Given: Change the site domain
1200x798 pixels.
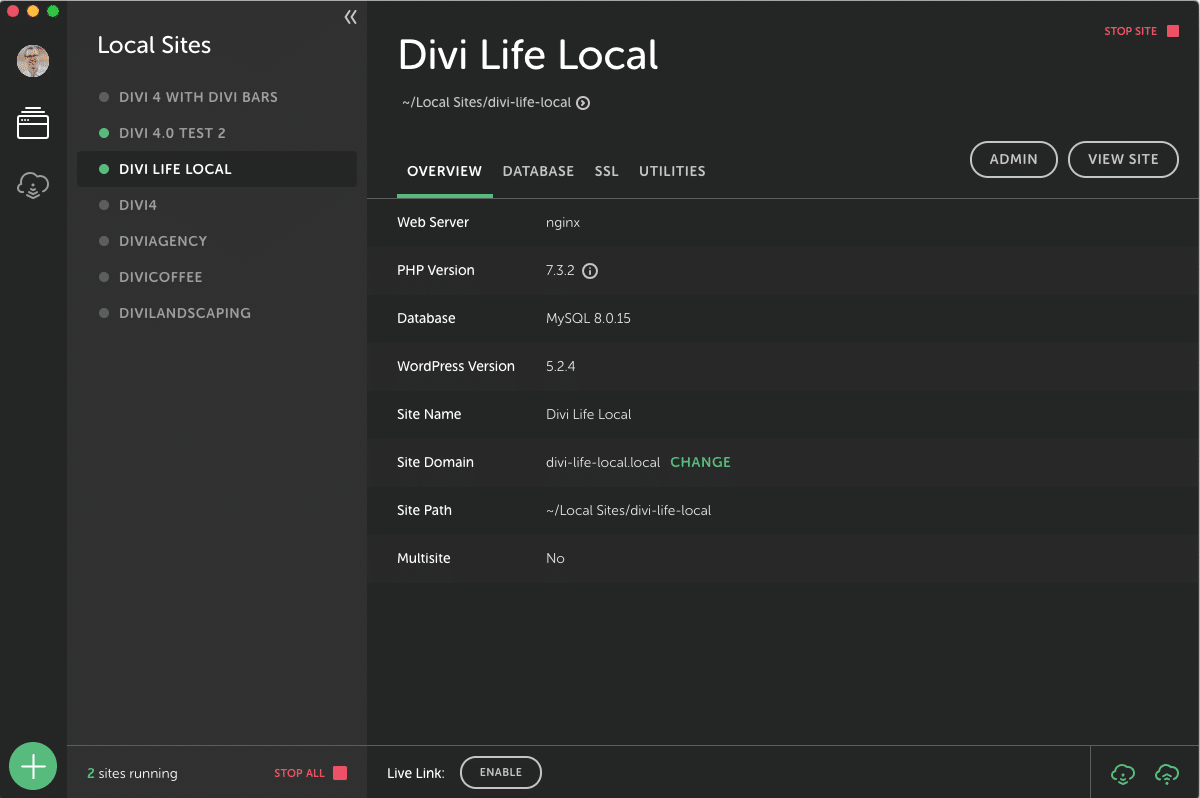Looking at the screenshot, I should pyautogui.click(x=700, y=462).
